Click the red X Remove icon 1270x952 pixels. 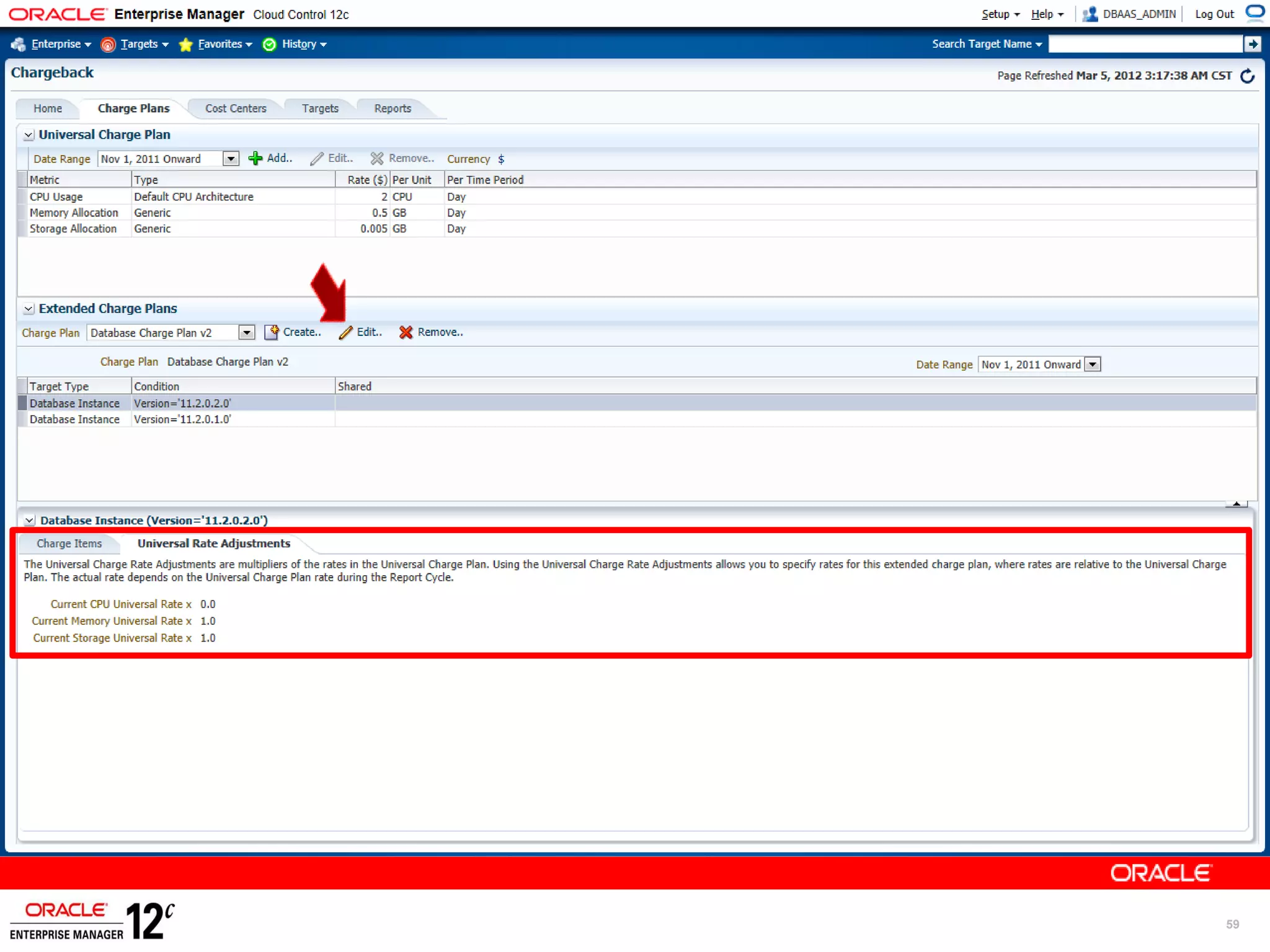(x=406, y=332)
